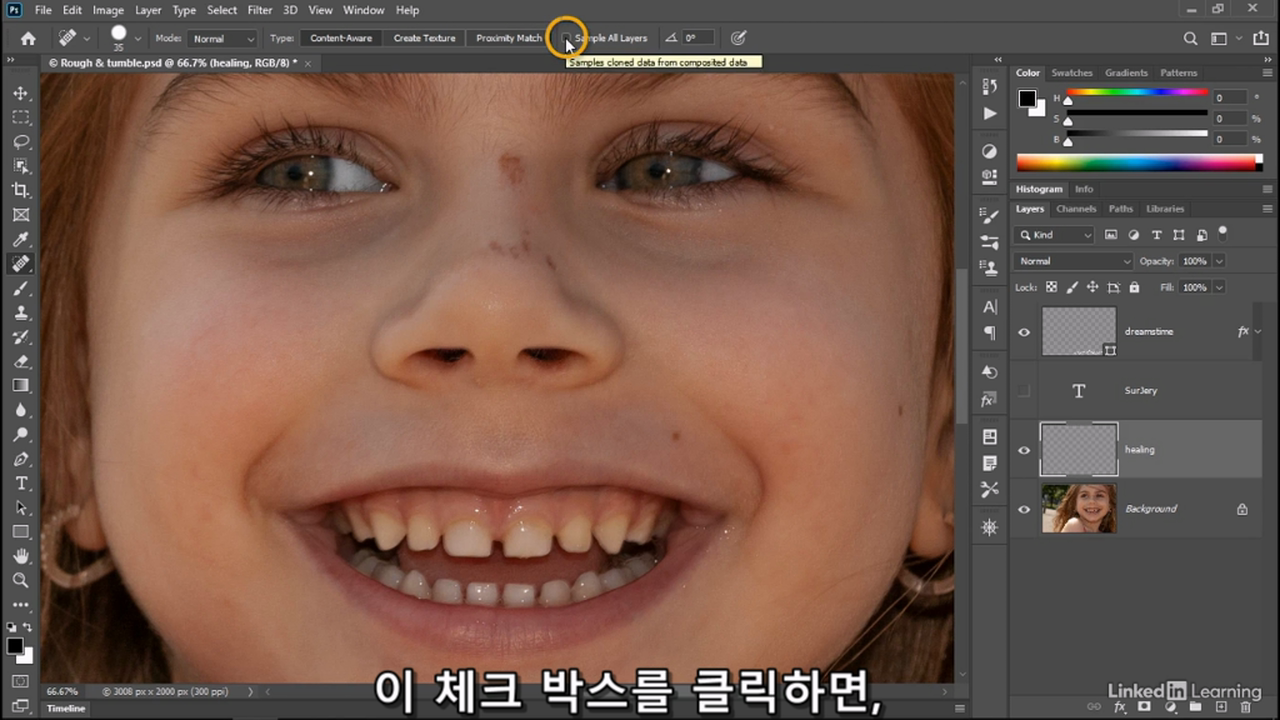Select the Rectangular Marquee tool
This screenshot has width=1280, height=720.
[x=21, y=117]
